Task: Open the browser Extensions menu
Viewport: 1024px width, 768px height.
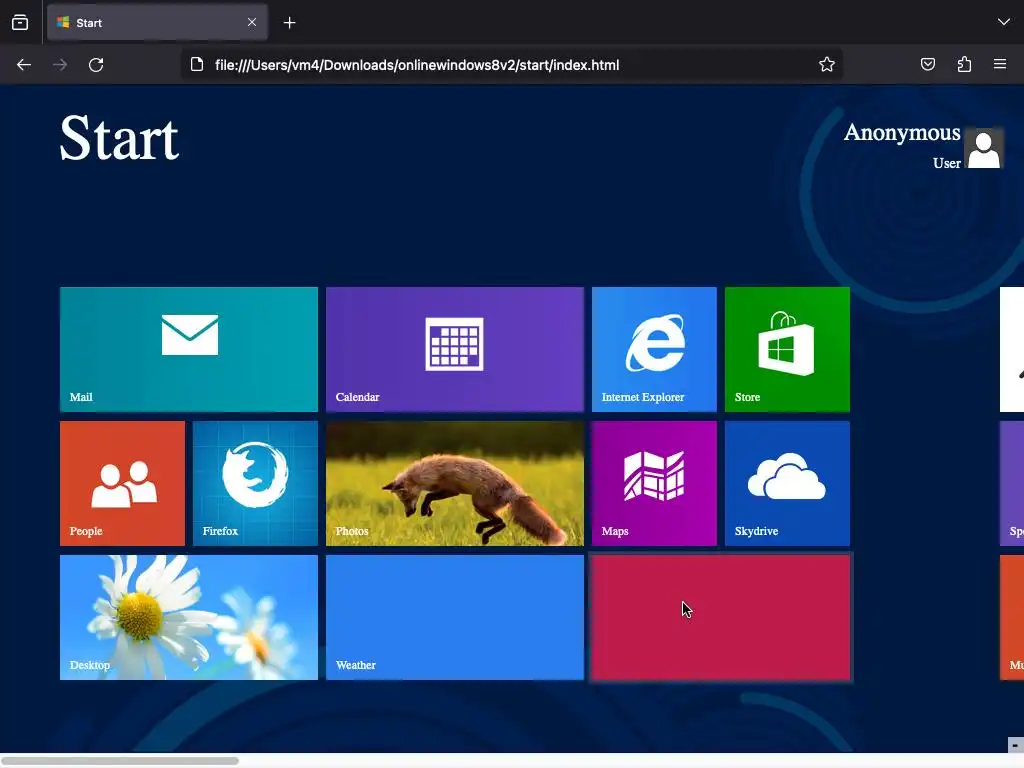Action: pyautogui.click(x=964, y=64)
